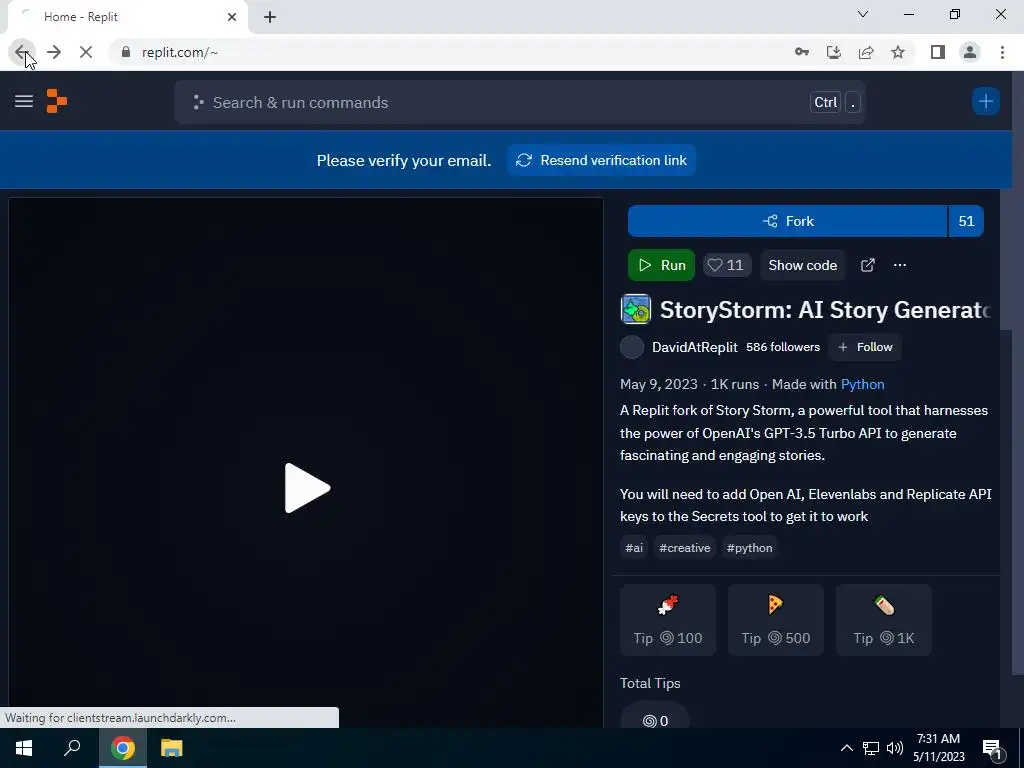1024x768 pixels.
Task: Stop loading the page
Action: (86, 52)
